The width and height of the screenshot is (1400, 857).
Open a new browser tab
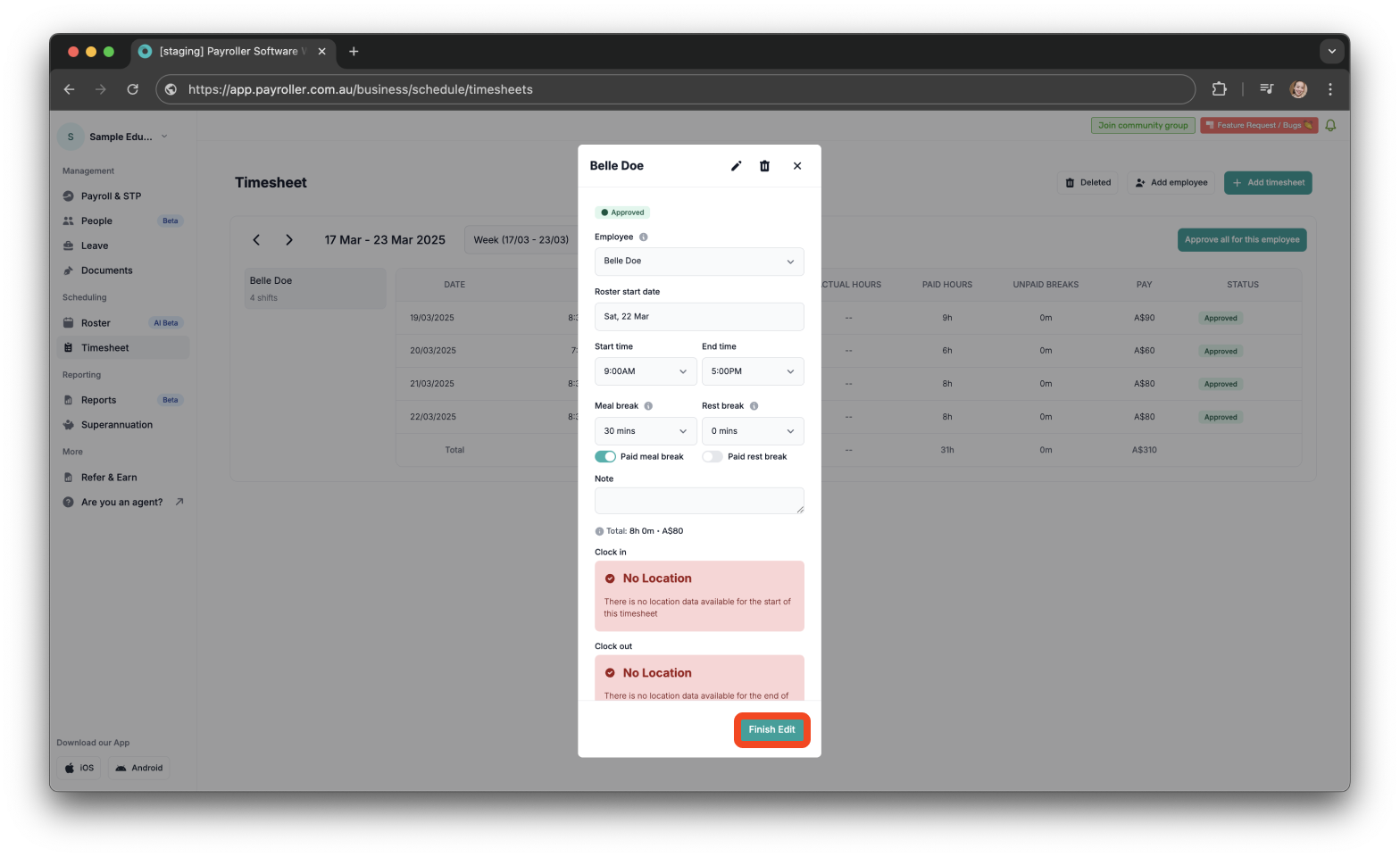tap(354, 52)
